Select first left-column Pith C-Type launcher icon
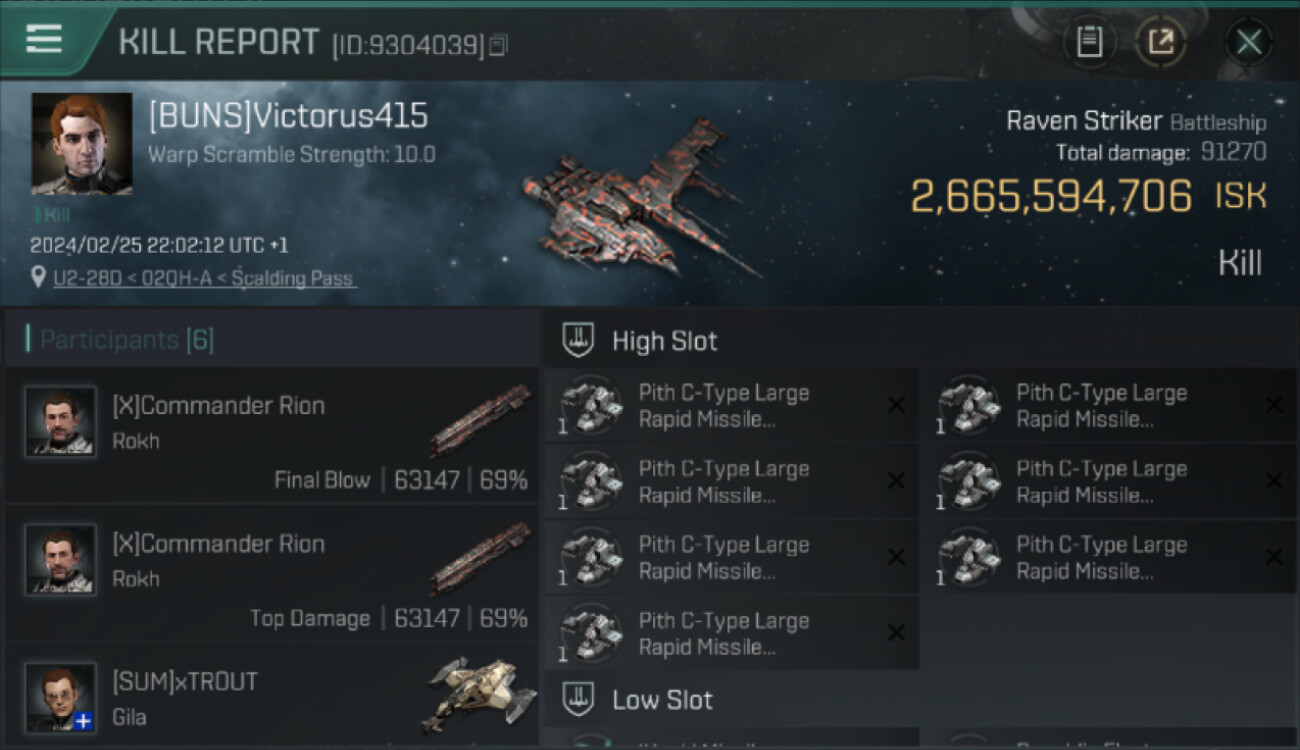Viewport: 1300px width, 750px height. pyautogui.click(x=590, y=406)
